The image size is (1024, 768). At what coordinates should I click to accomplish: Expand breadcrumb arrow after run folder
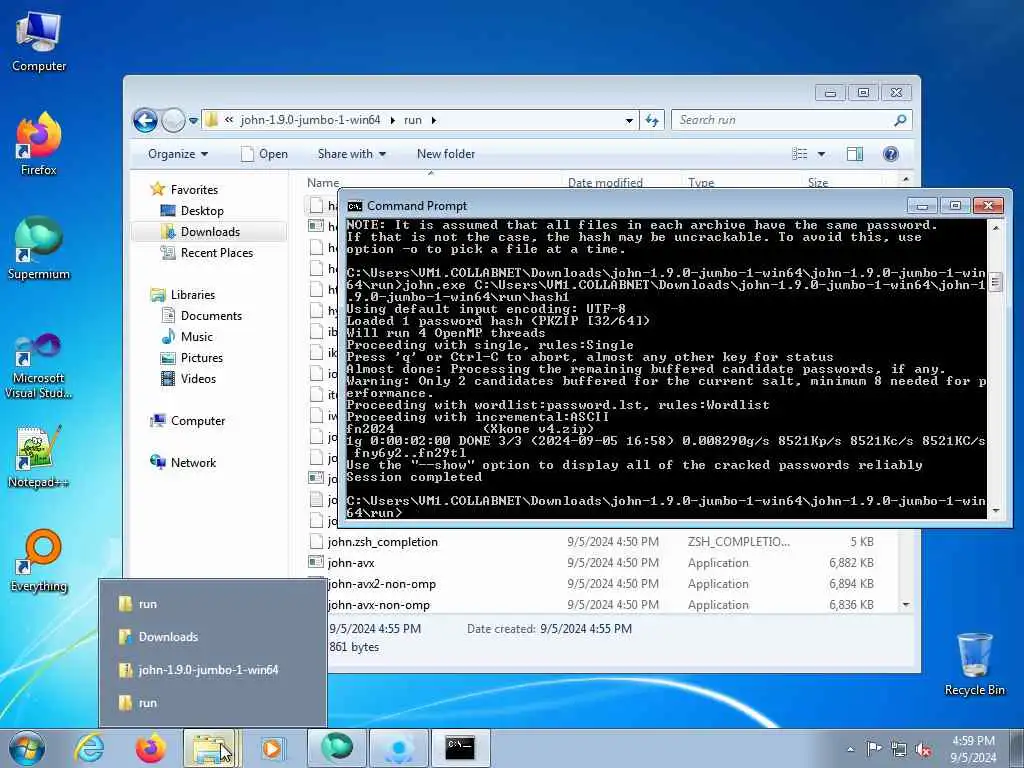pyautogui.click(x=434, y=120)
